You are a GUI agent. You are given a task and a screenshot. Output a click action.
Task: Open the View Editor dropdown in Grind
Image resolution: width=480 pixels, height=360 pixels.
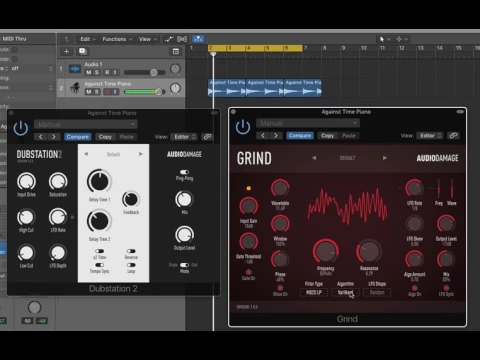coord(430,136)
